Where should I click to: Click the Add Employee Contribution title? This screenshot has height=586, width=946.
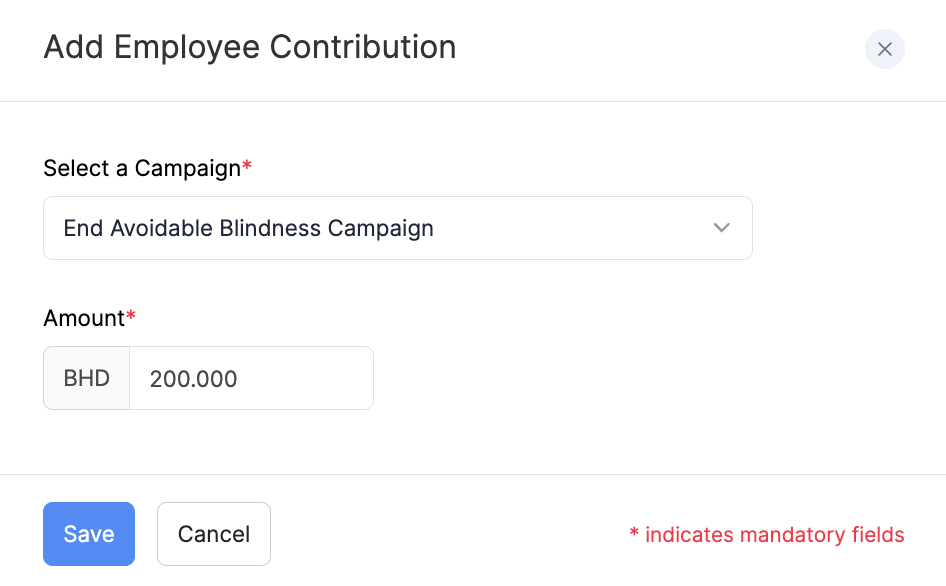(x=249, y=47)
